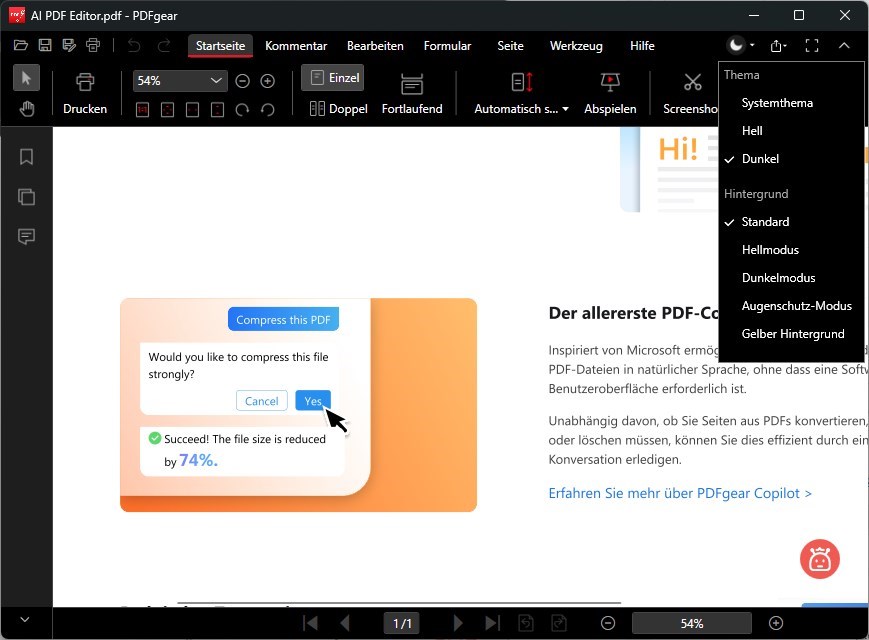
Task: Switch theme to Hell
Action: (x=791, y=131)
